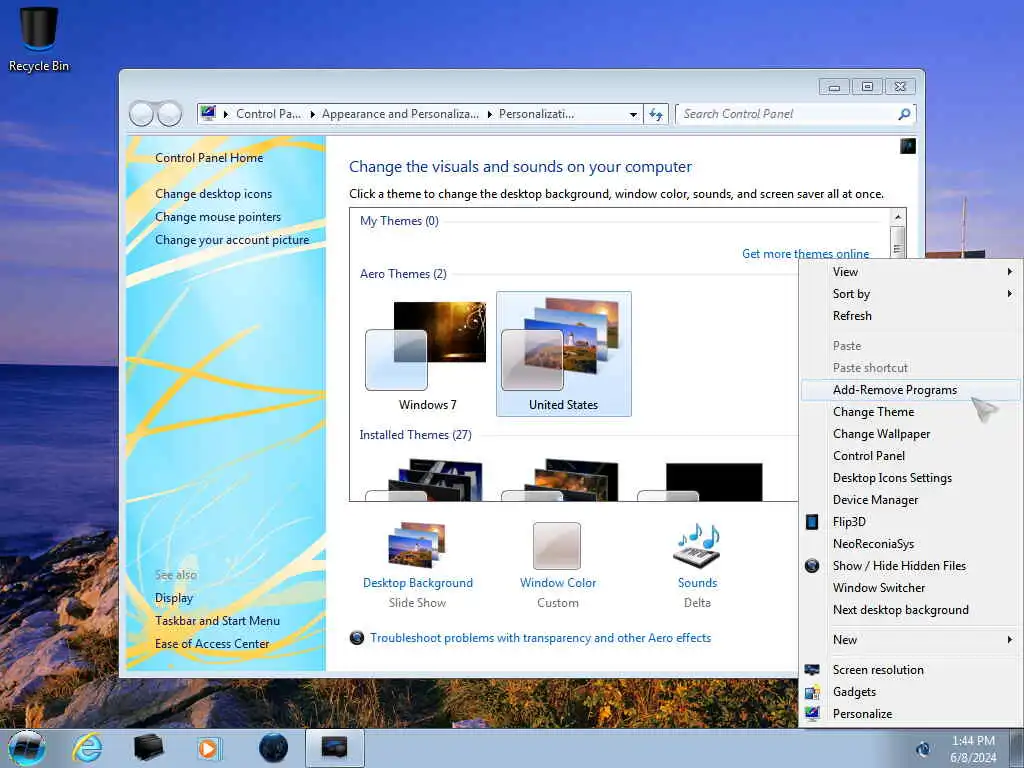Click the forward navigation button
This screenshot has width=1024, height=768.
[170, 114]
